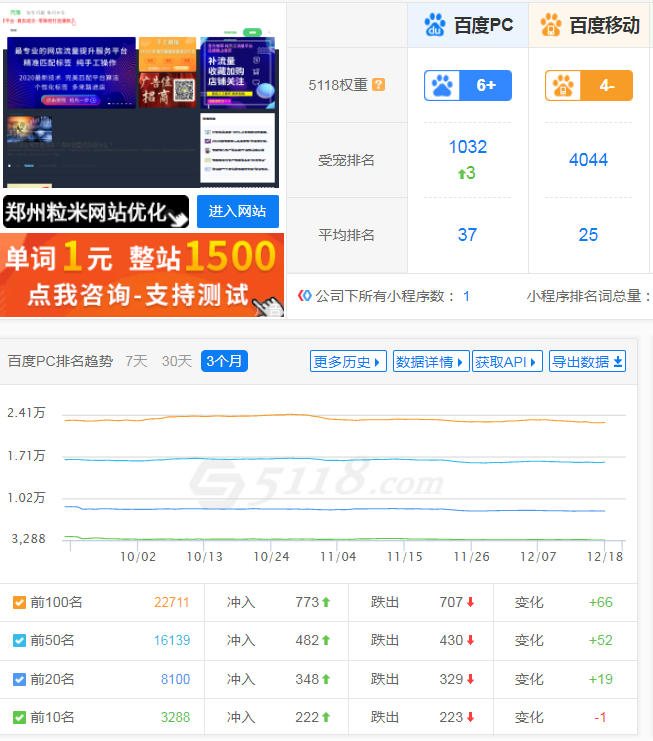The image size is (653, 741).
Task: Click the download icon on 导出数据
Action: pyautogui.click(x=618, y=362)
